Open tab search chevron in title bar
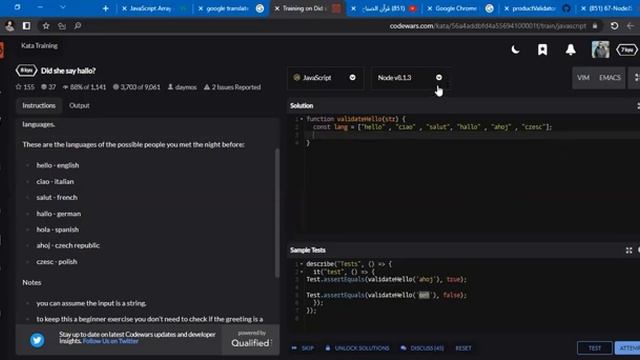 click(62, 7)
